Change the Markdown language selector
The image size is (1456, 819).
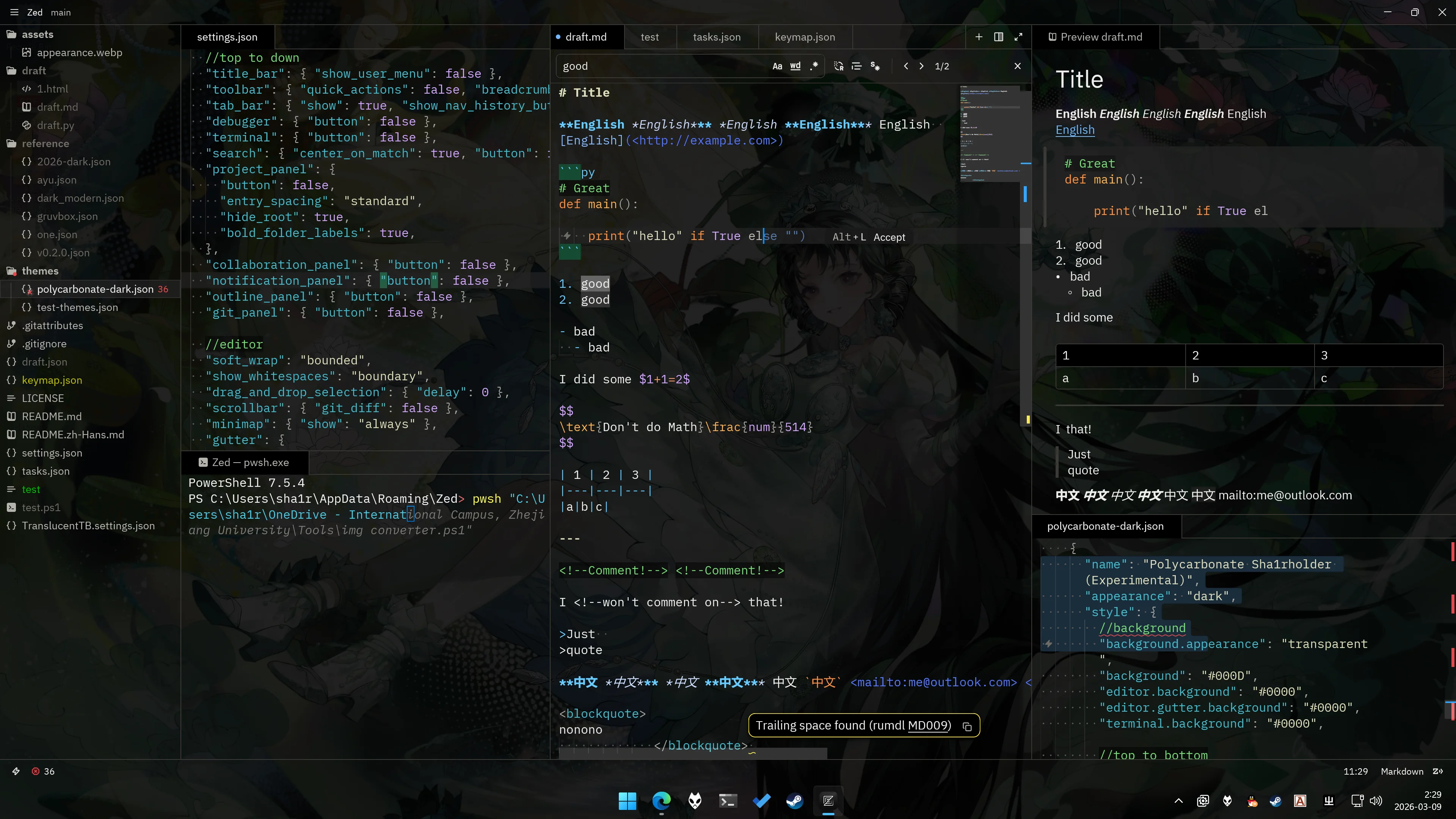pos(1402,772)
